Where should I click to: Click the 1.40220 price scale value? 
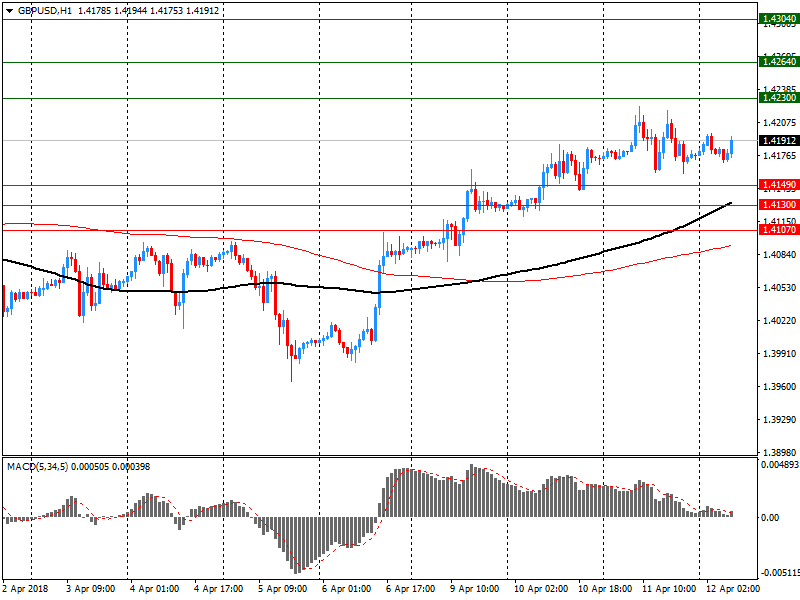tap(779, 320)
